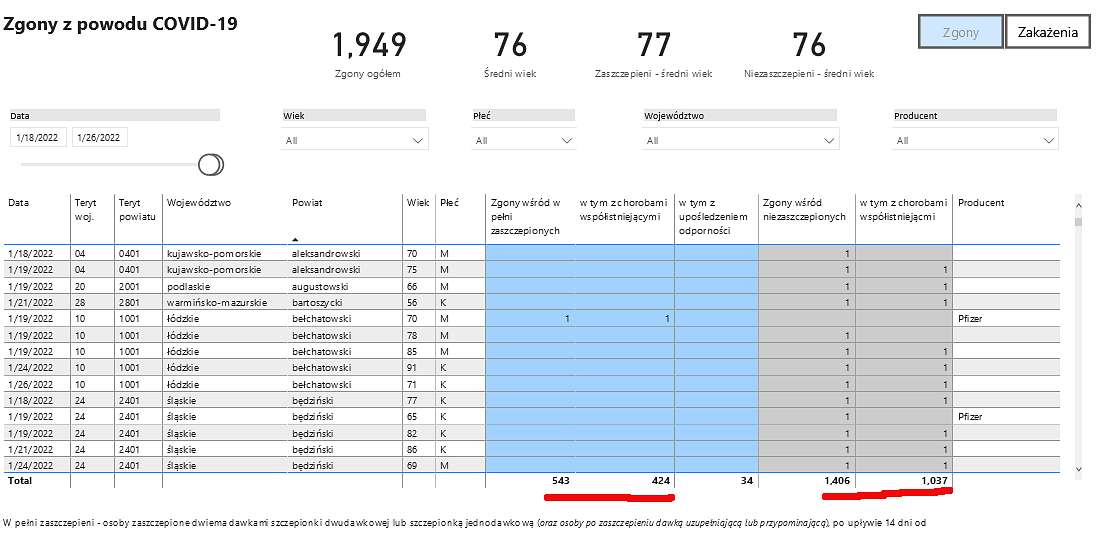Sort by Teryt woj. column header
The width and height of the screenshot is (1098, 533).
coord(85,209)
